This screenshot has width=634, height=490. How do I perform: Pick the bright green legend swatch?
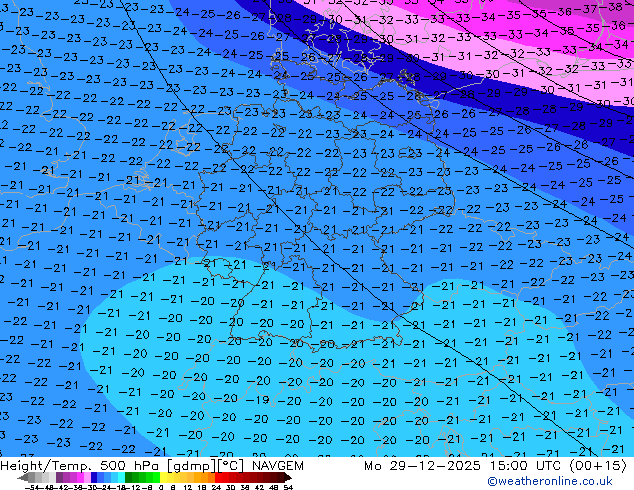tap(156, 478)
